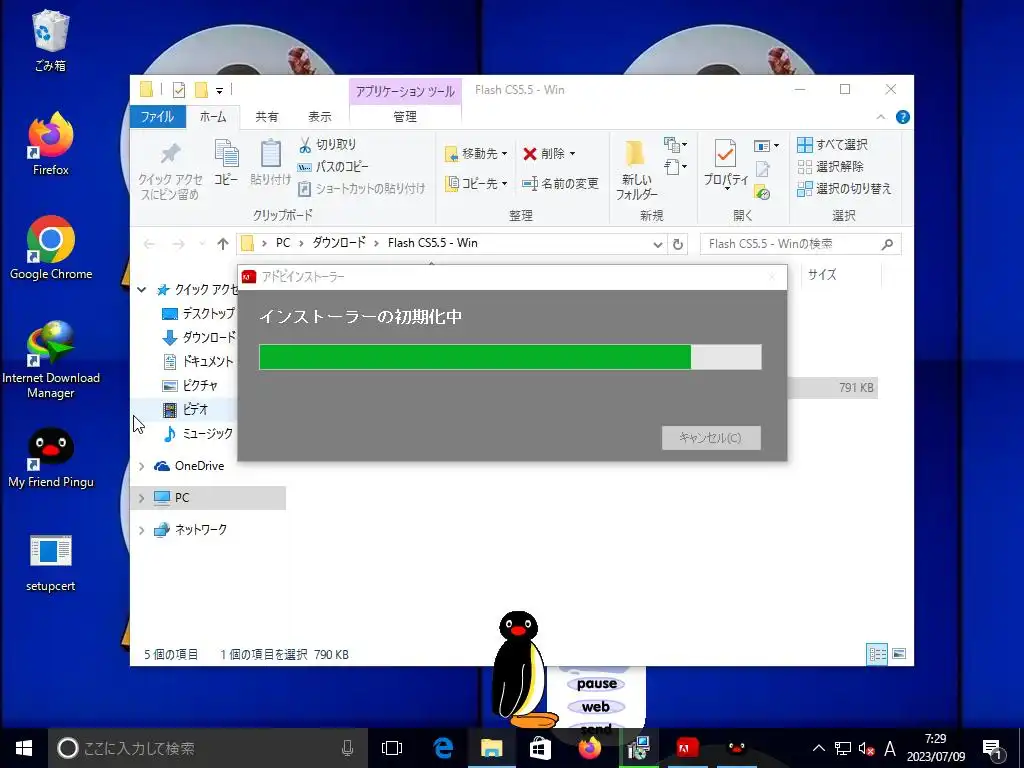Screen dimensions: 1024x768
Task: Click the Edit icon in Open group
Action: pyautogui.click(x=762, y=170)
